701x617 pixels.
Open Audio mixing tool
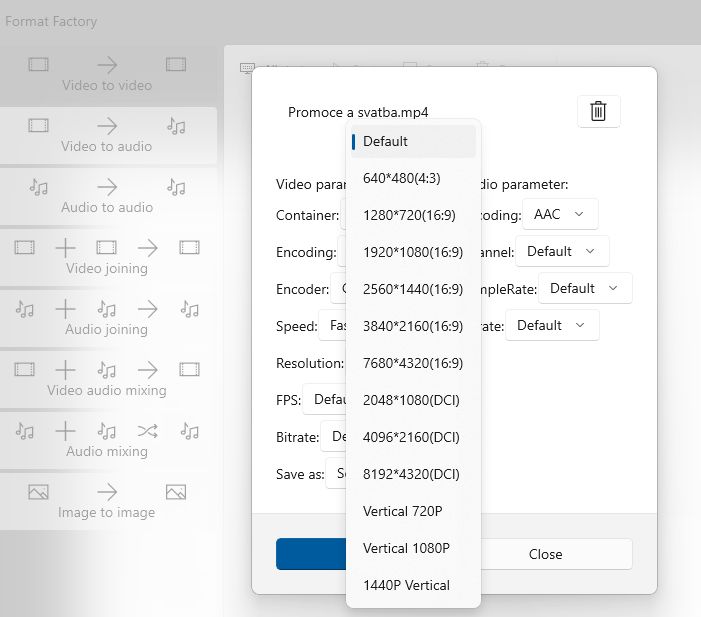tap(107, 441)
